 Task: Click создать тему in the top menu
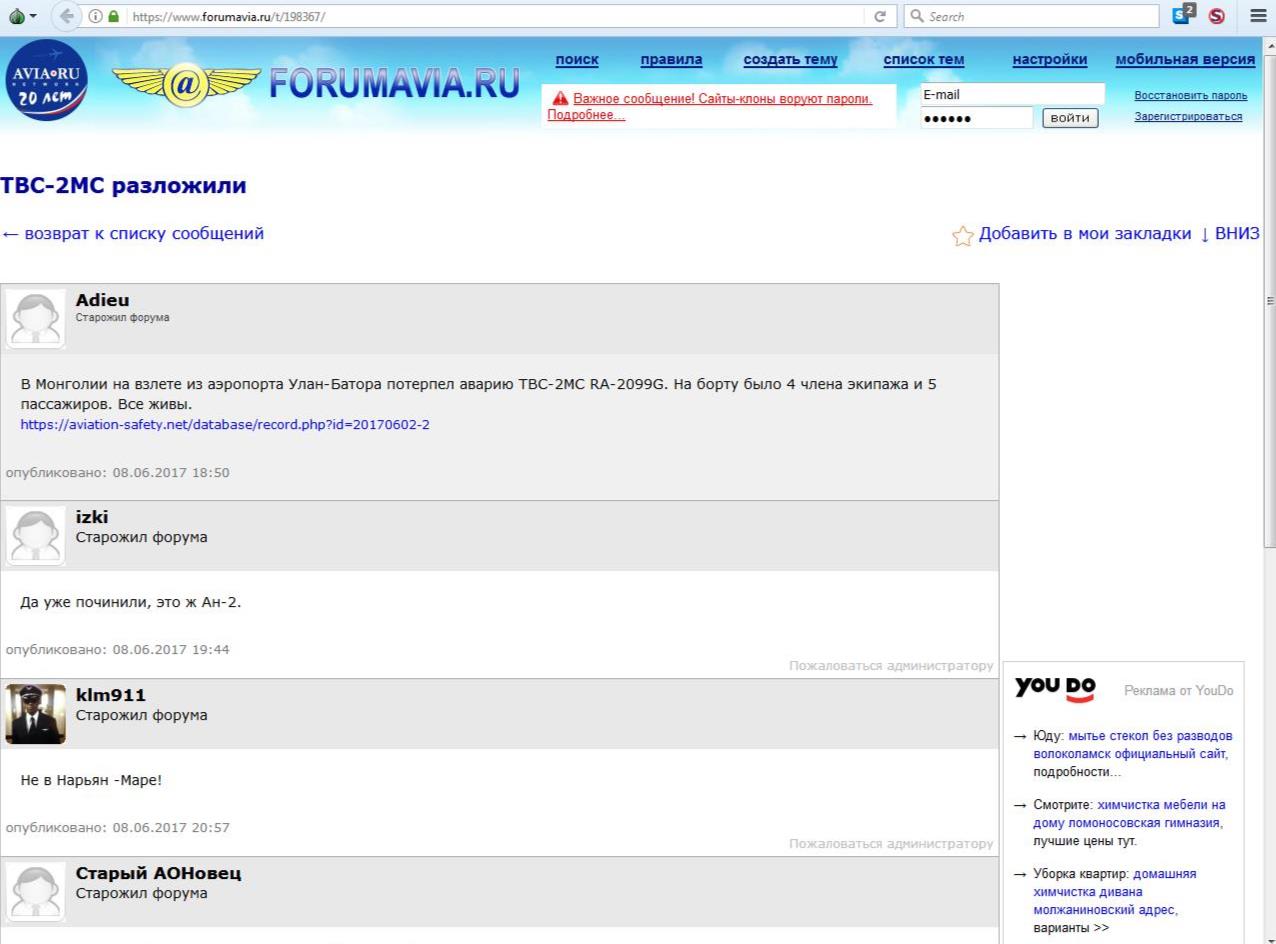point(791,60)
